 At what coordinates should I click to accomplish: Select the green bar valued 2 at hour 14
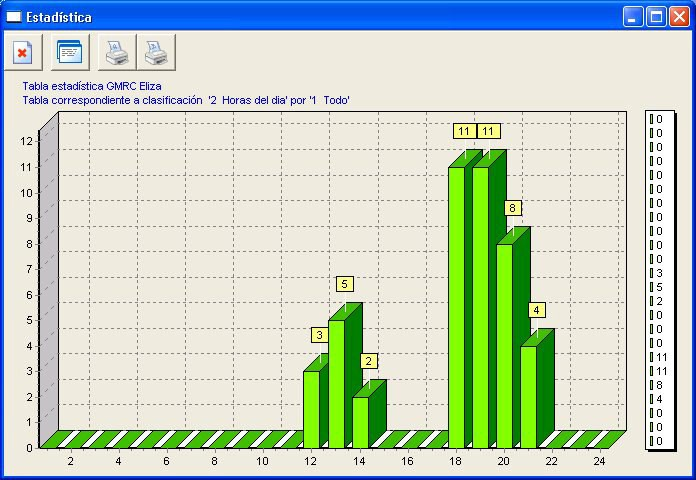tap(360, 422)
